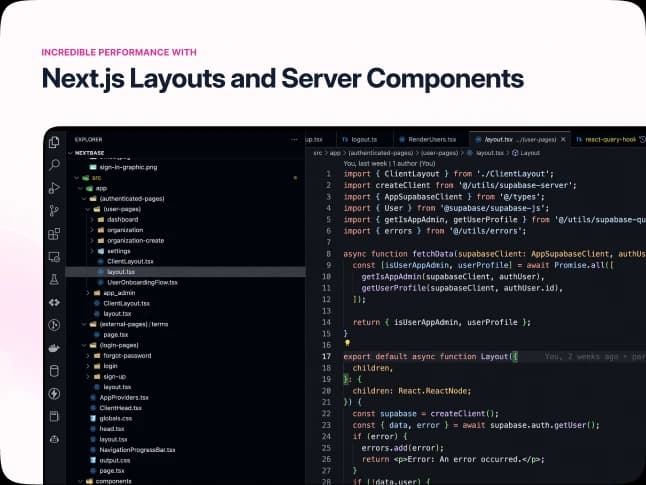This screenshot has width=646, height=485.
Task: Open NavigationProgressBar.tsx file
Action: (x=137, y=450)
